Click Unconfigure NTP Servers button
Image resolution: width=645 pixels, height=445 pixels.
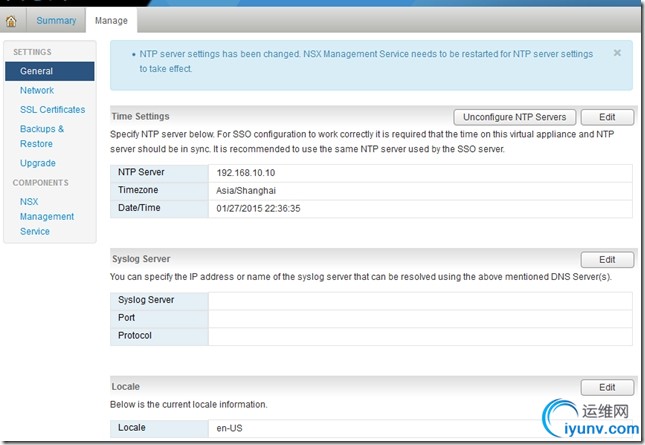coord(515,117)
